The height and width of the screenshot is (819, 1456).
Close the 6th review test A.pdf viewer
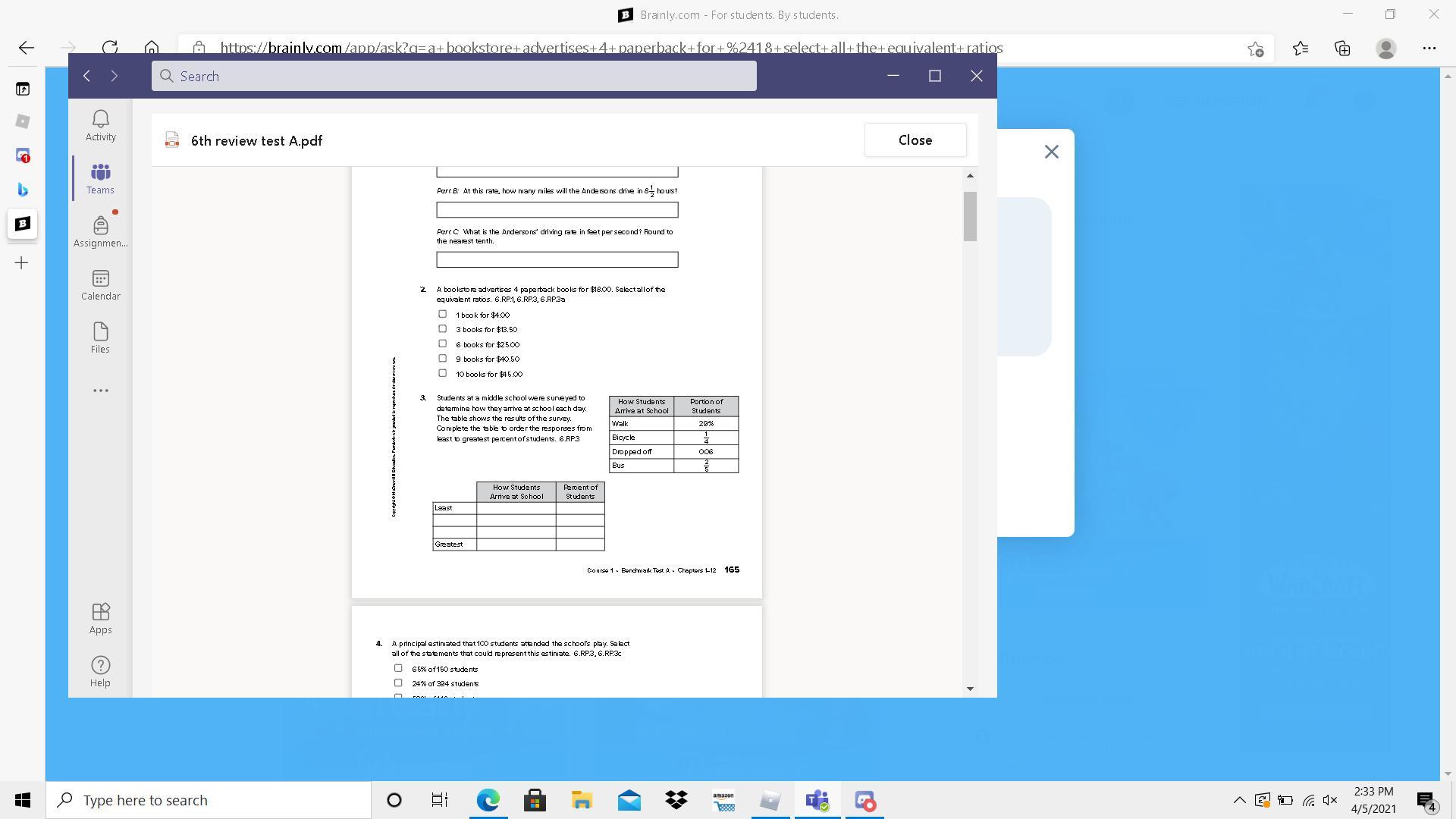(915, 140)
